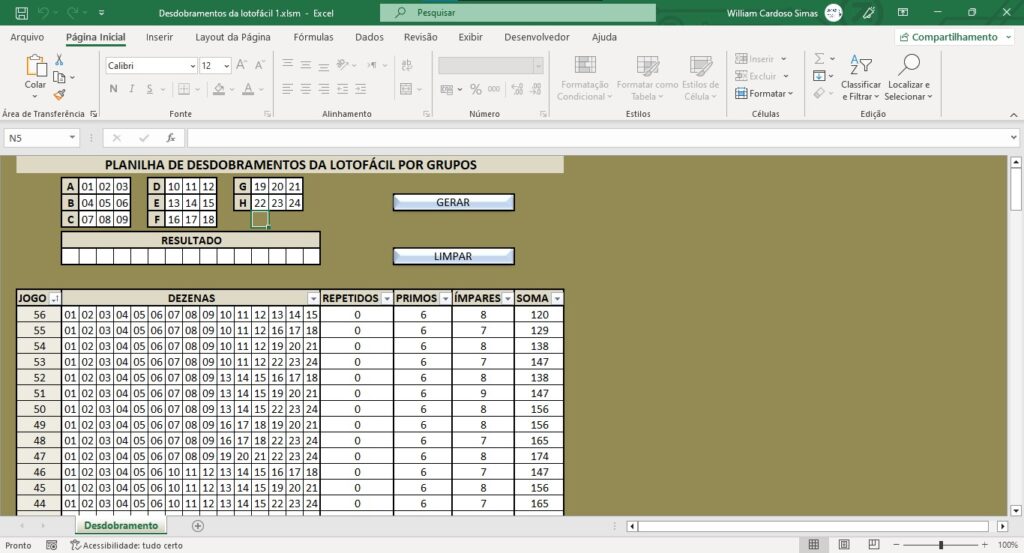Image resolution: width=1024 pixels, height=553 pixels.
Task: Click the Compartilhamento button
Action: [953, 37]
